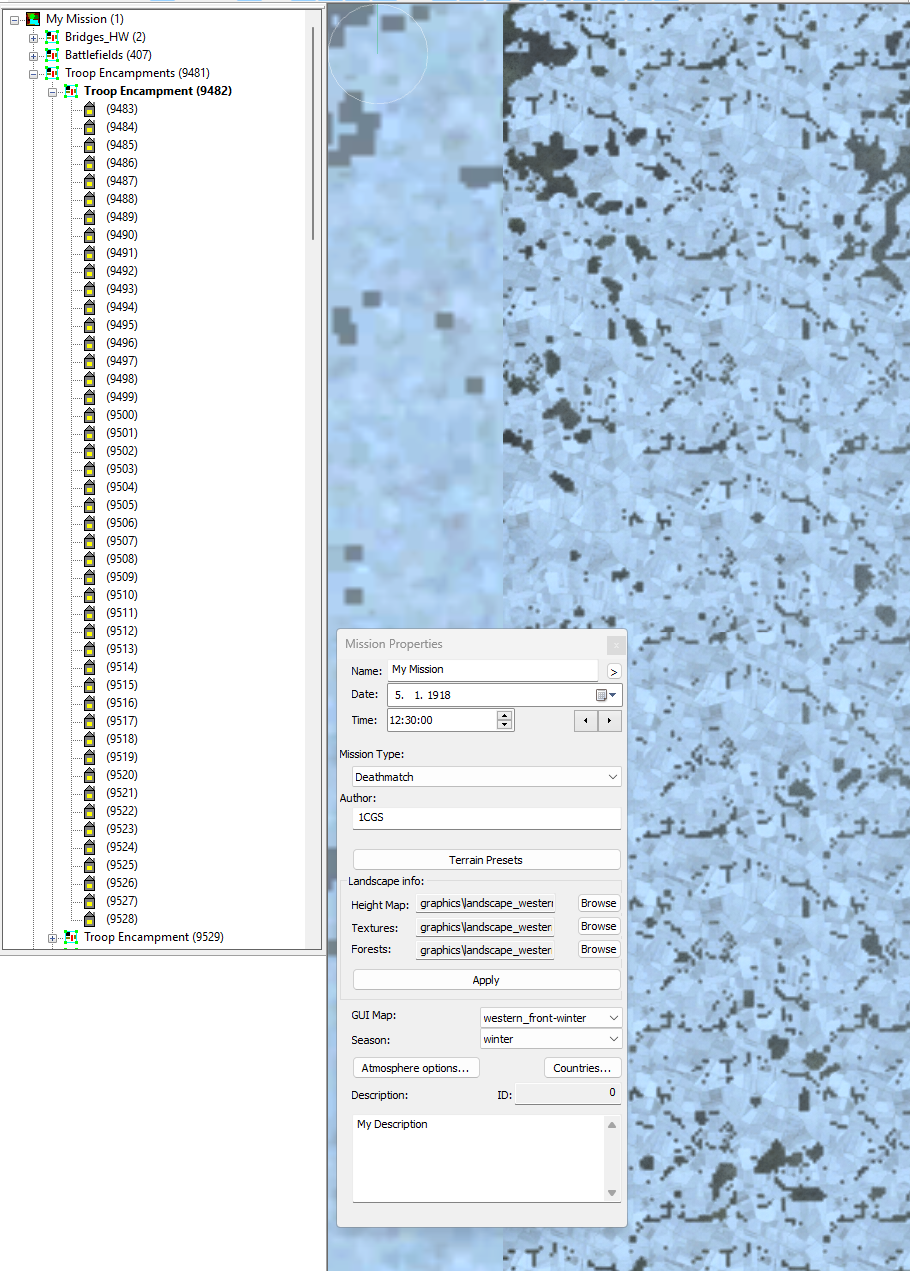The width and height of the screenshot is (910, 1271).
Task: Open the Date calendar picker icon
Action: click(607, 695)
